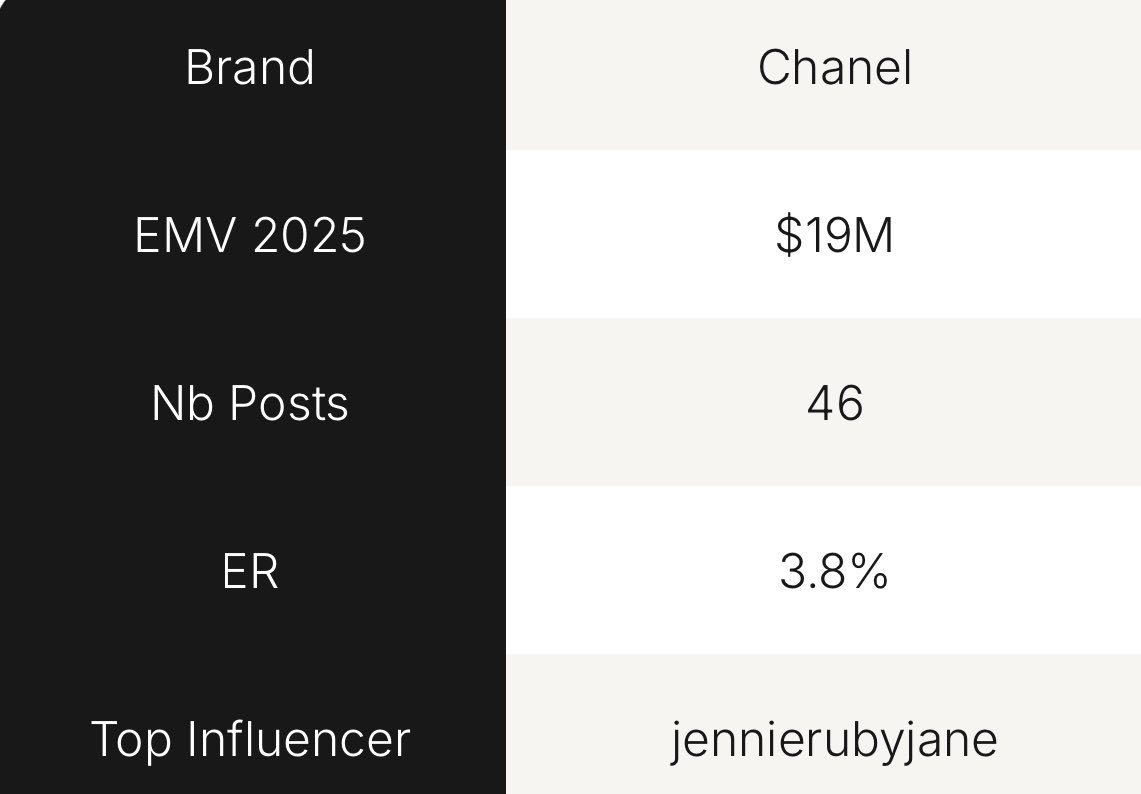
Task: Click the percent sign in 3.8%
Action: (871, 571)
